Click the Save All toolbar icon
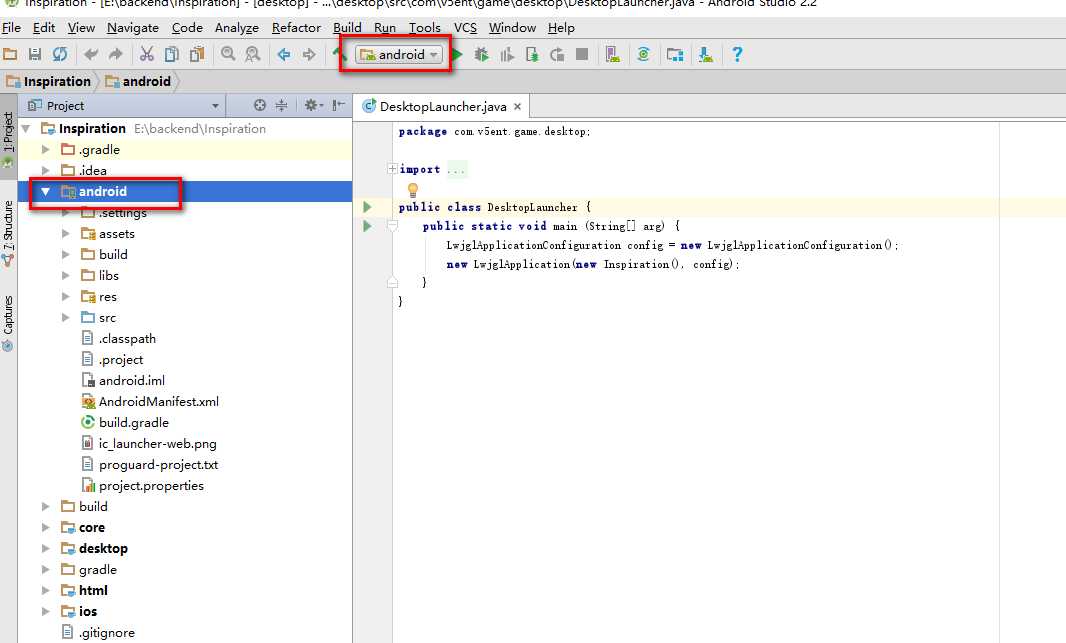Viewport: 1066px width, 643px height. tap(35, 55)
